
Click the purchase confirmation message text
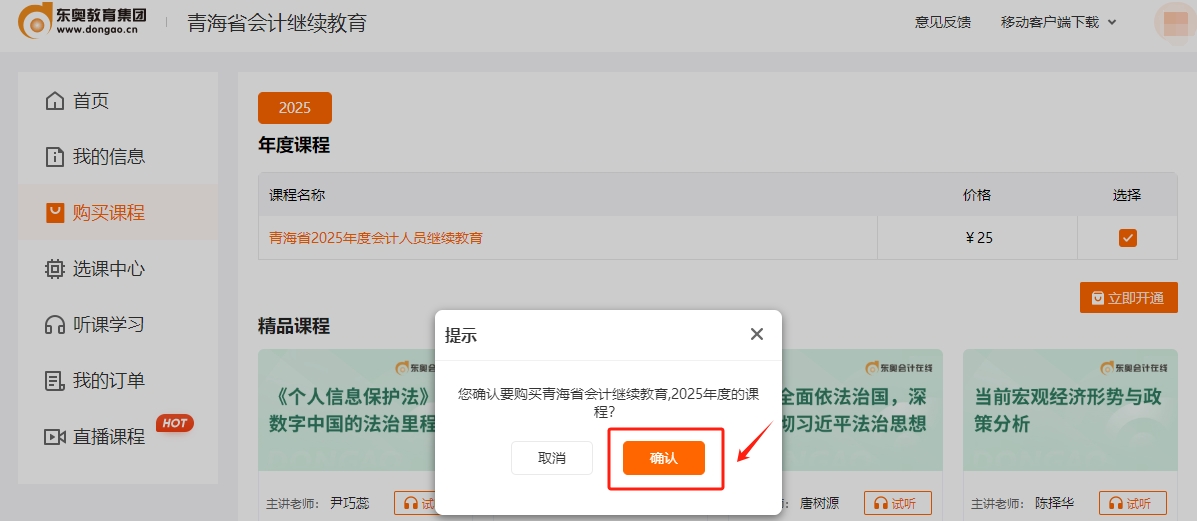tap(608, 403)
